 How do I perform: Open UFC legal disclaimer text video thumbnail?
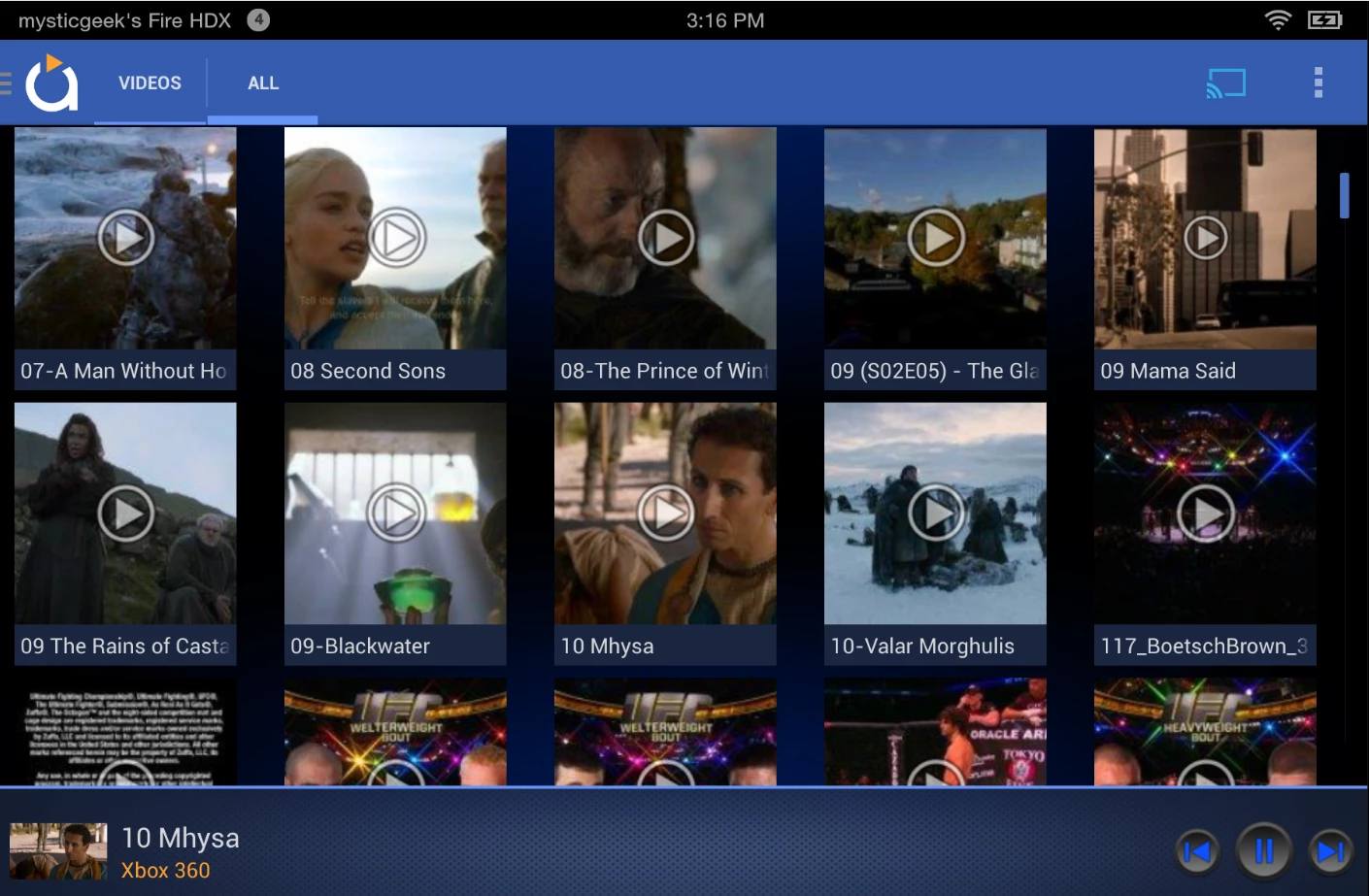(125, 732)
